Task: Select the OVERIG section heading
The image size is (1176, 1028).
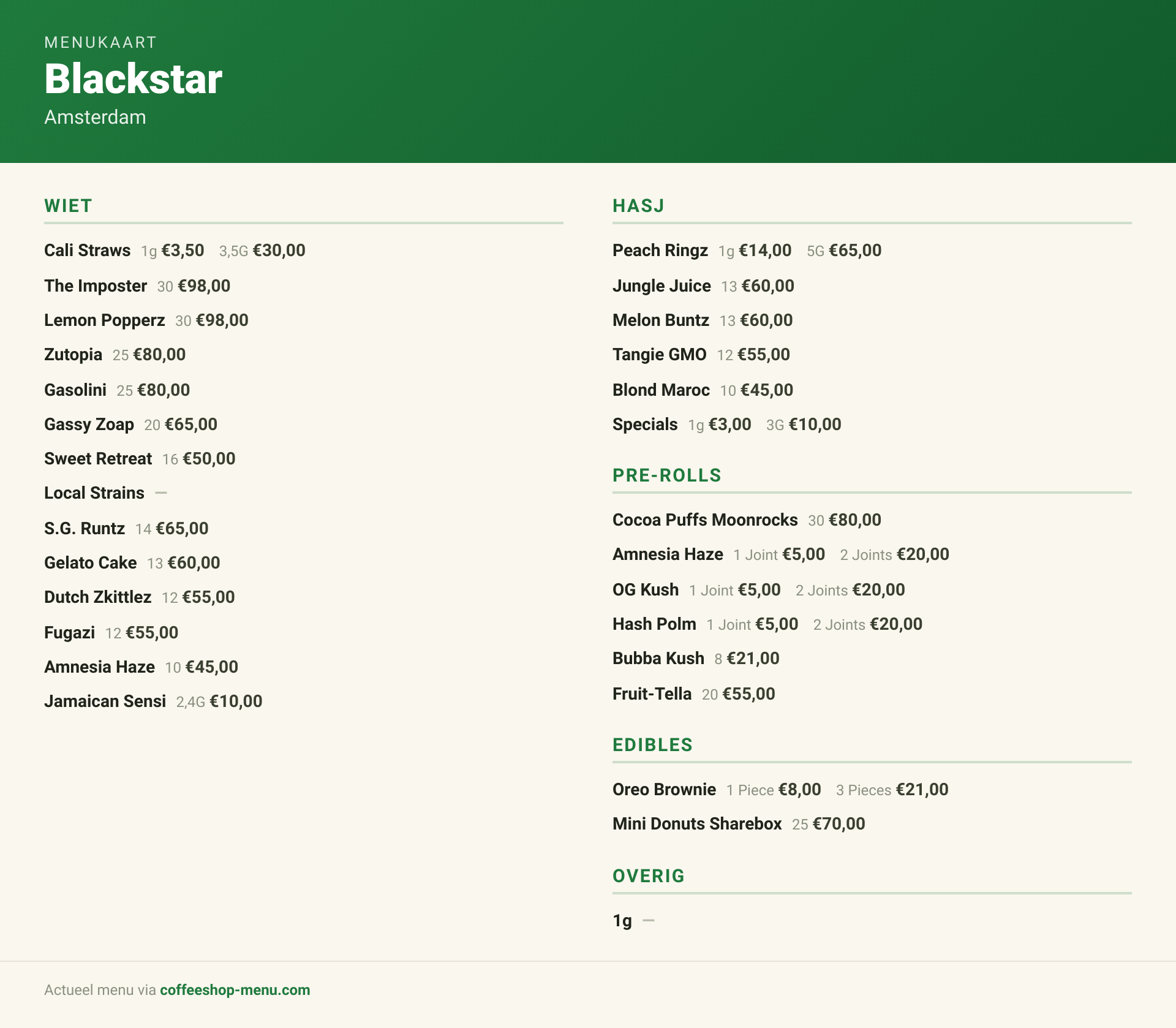Action: pyautogui.click(x=649, y=876)
